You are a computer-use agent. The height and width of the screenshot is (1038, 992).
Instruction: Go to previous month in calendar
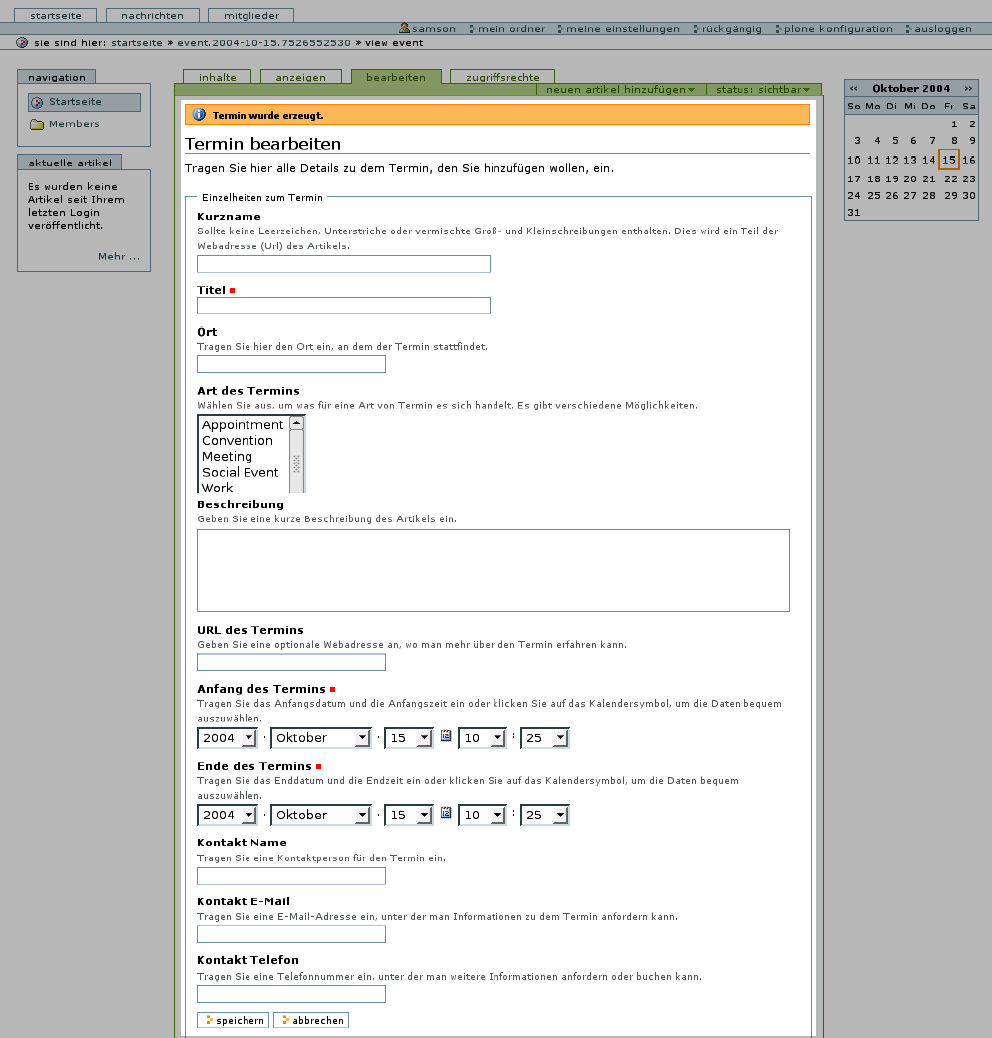click(x=853, y=89)
